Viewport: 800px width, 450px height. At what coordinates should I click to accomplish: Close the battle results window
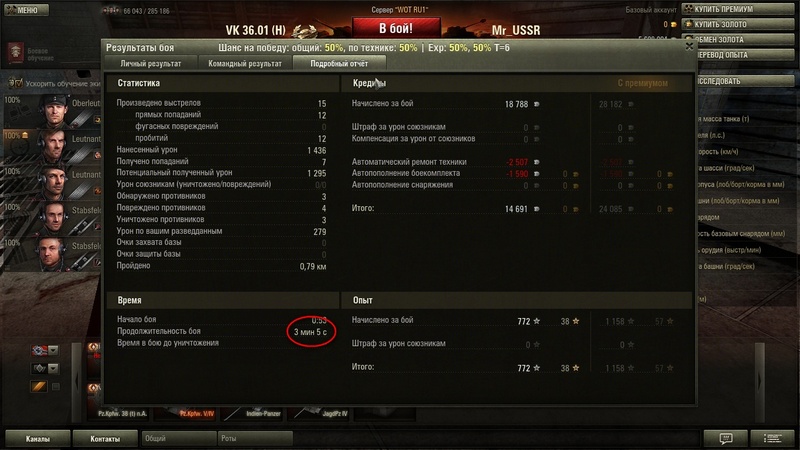point(689,47)
